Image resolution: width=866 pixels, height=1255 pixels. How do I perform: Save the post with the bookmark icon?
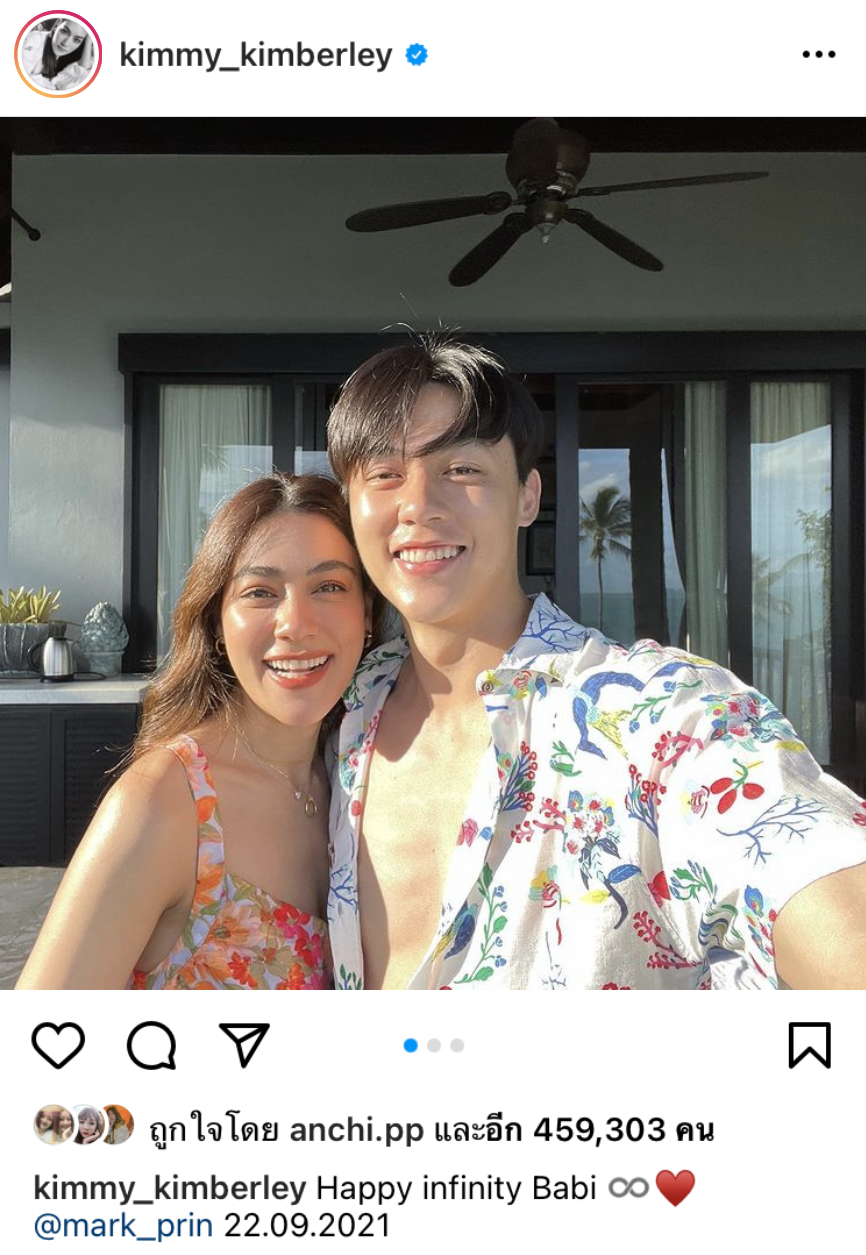(x=809, y=1045)
